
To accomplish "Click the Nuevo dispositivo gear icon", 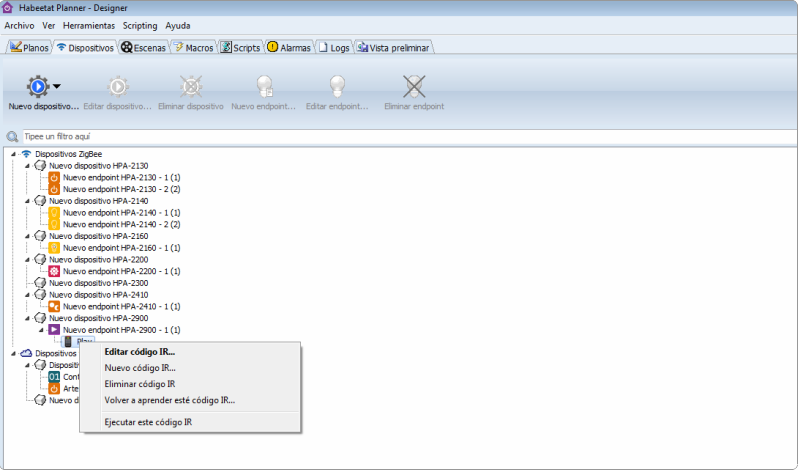I will [x=38, y=86].
